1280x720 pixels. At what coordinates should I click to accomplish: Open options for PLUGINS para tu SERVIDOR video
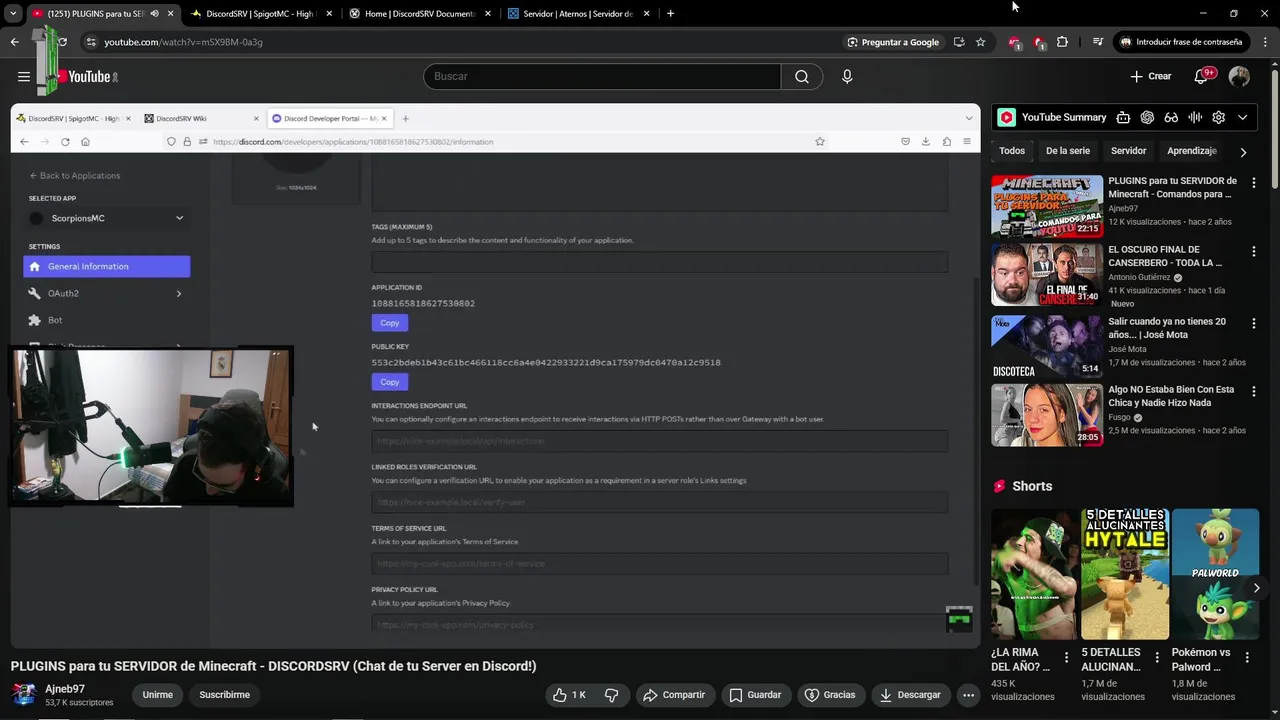point(1253,183)
